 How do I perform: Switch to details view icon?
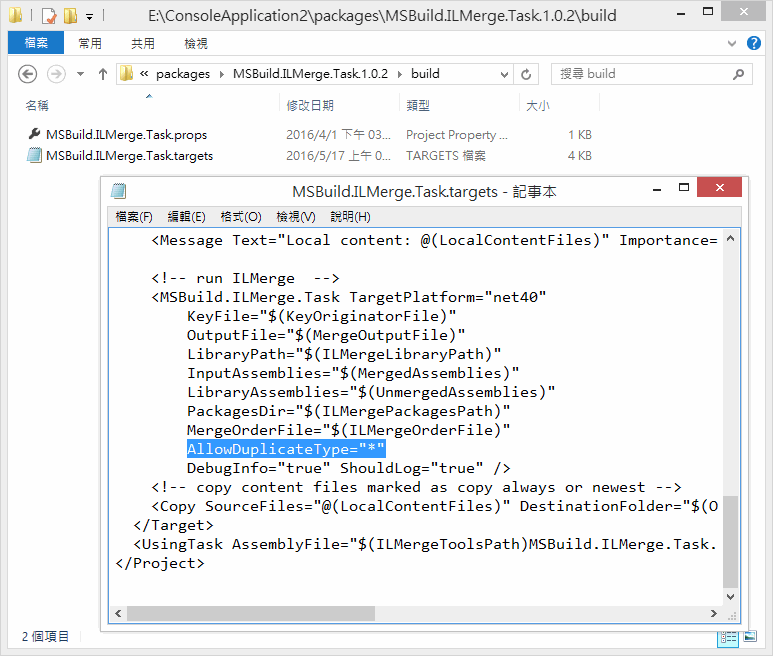click(x=728, y=638)
